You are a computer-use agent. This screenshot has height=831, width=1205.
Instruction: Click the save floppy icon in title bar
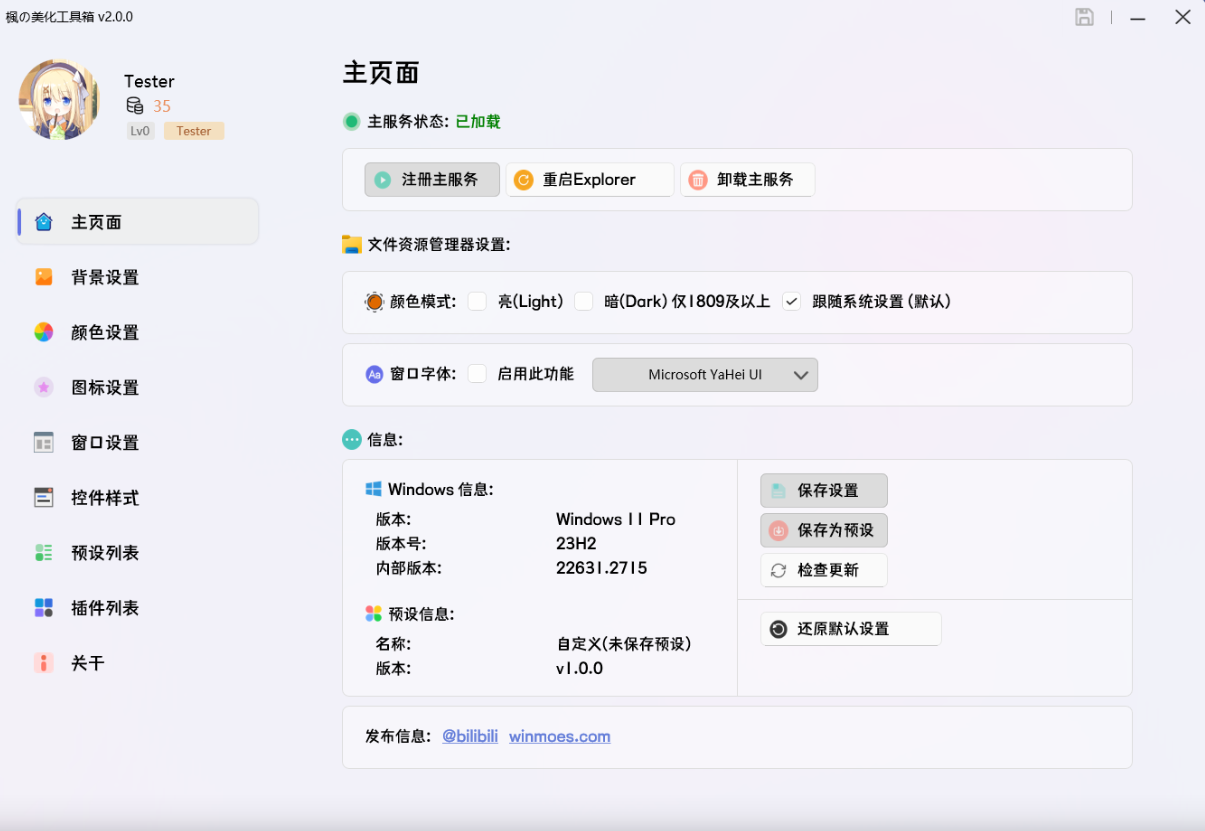point(1084,17)
